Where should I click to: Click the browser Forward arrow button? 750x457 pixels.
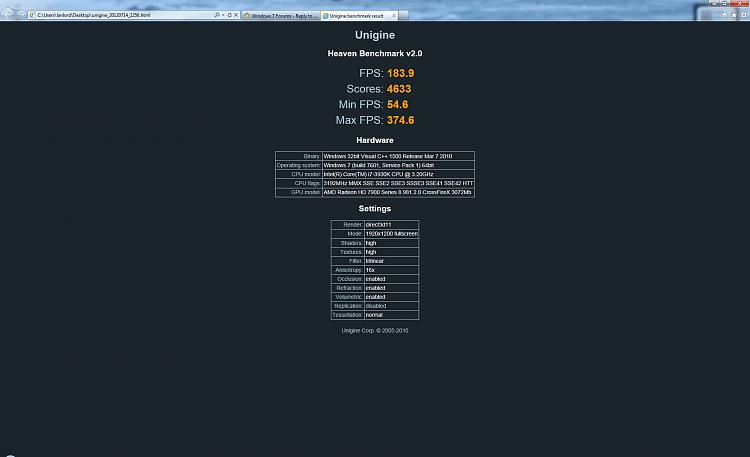(x=21, y=15)
